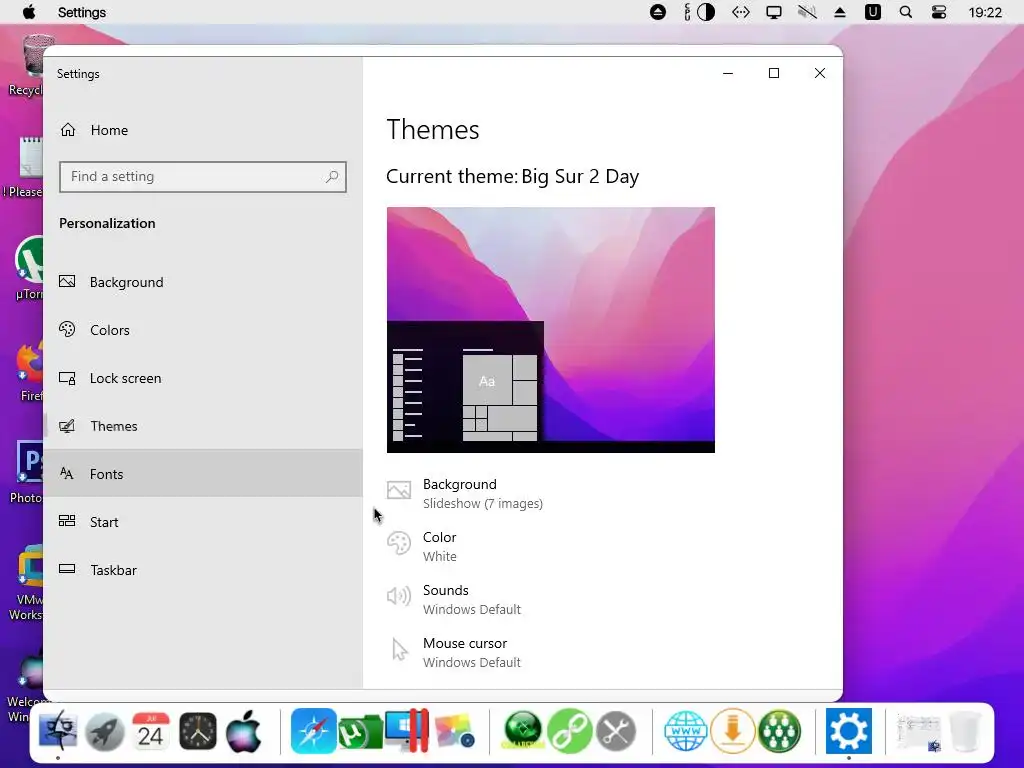Open the Lock screen settings page
1024x768 pixels.
coord(203,378)
